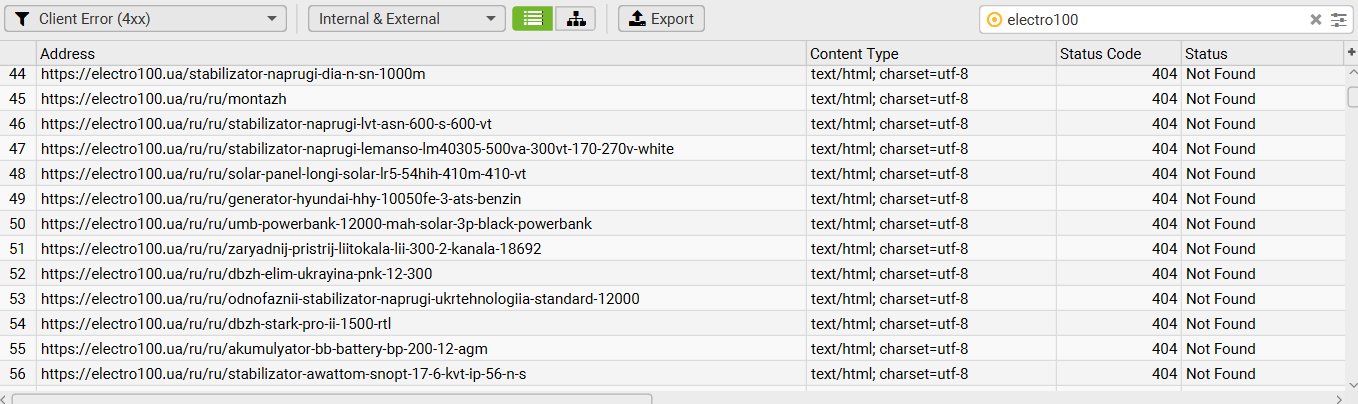Click the horizontal scrollbar at bottom
Image resolution: width=1358 pixels, height=404 pixels.
pos(332,399)
